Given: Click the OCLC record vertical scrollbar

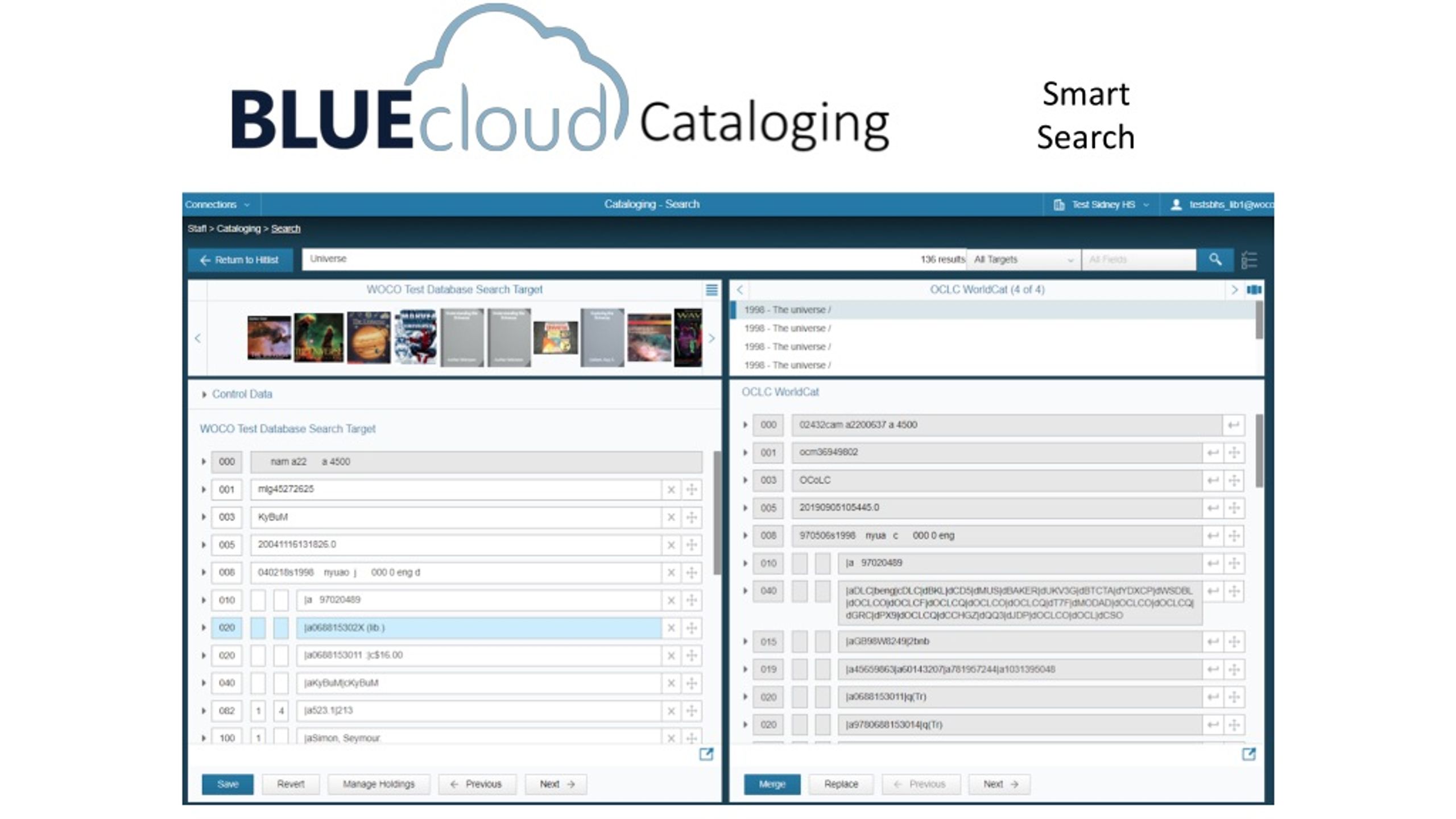Looking at the screenshot, I should (1259, 450).
